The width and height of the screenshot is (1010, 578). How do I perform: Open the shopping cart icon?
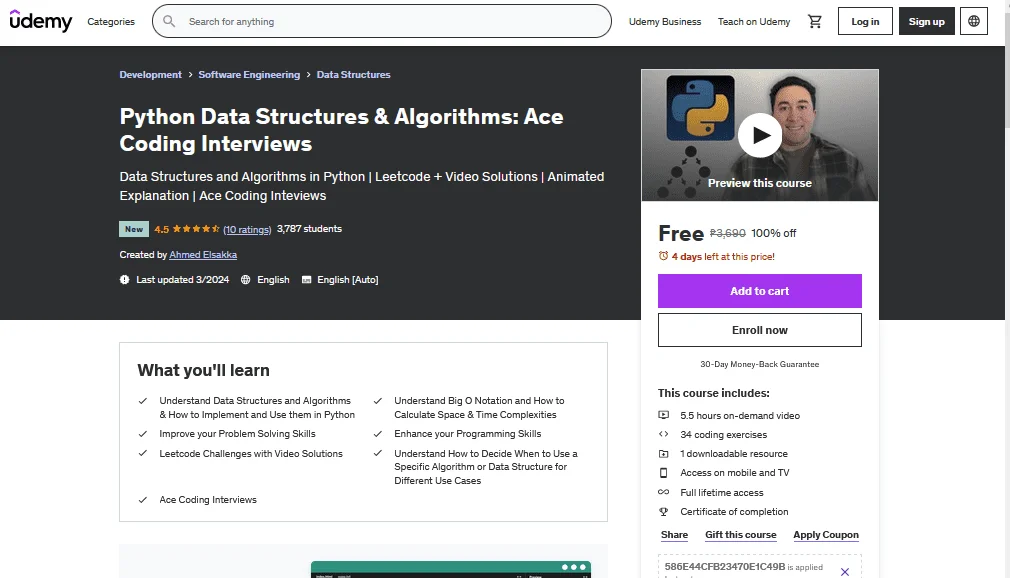click(815, 21)
